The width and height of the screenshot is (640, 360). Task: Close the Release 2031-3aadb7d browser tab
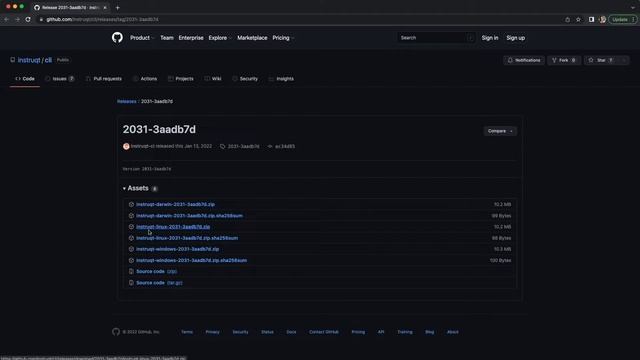point(105,7)
